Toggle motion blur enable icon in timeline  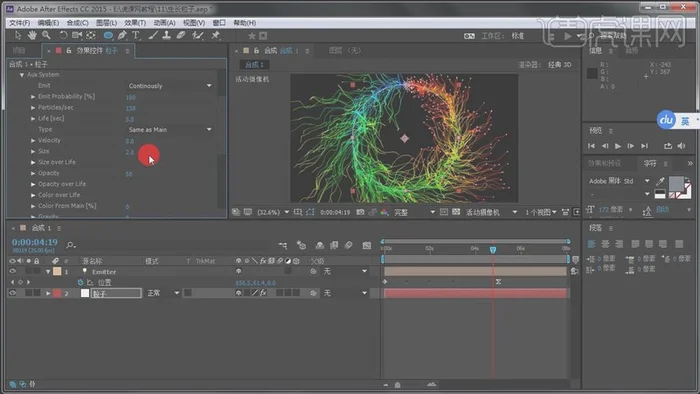click(349, 245)
